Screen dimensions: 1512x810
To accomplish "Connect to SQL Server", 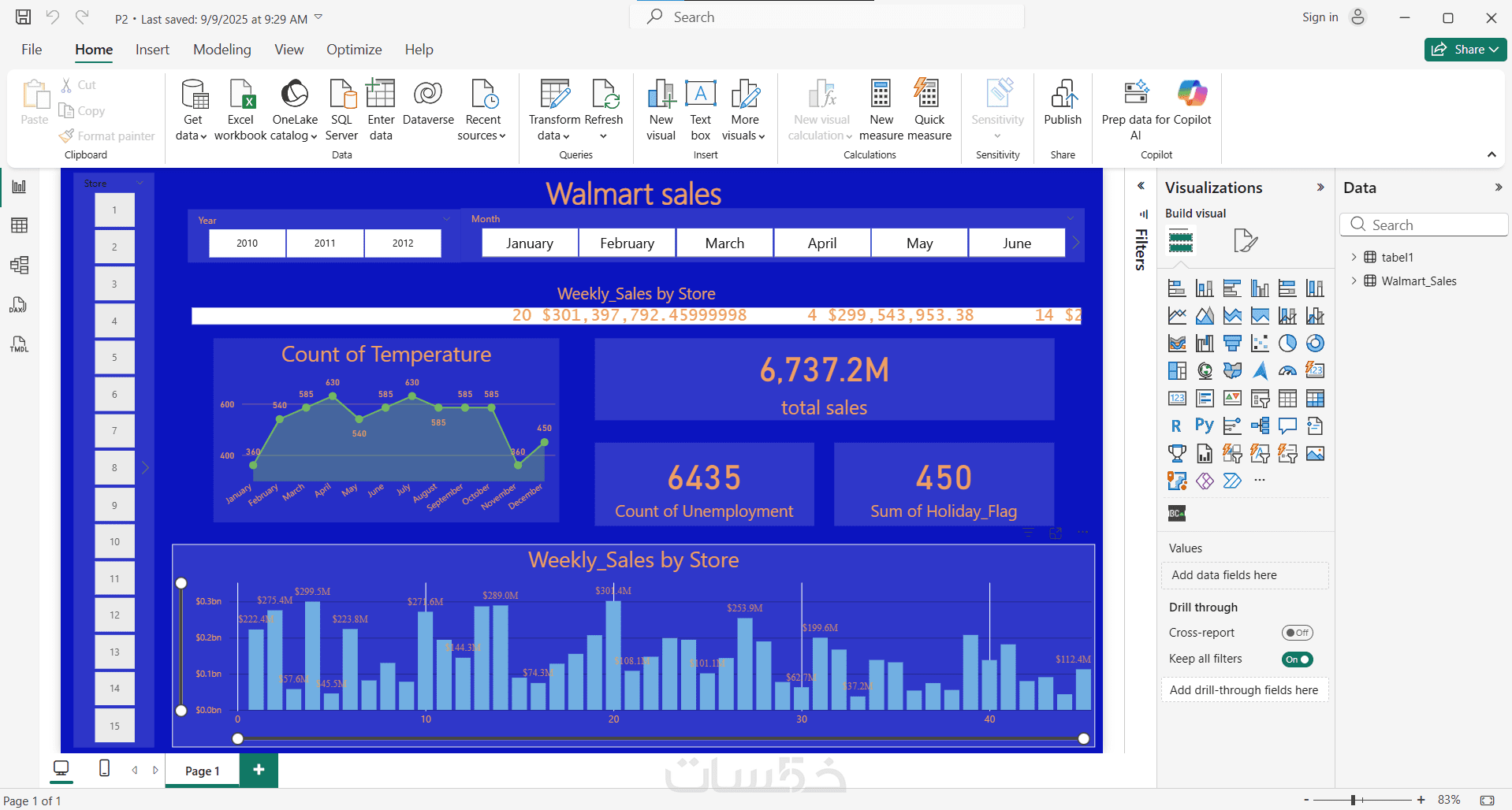I will pos(341,110).
